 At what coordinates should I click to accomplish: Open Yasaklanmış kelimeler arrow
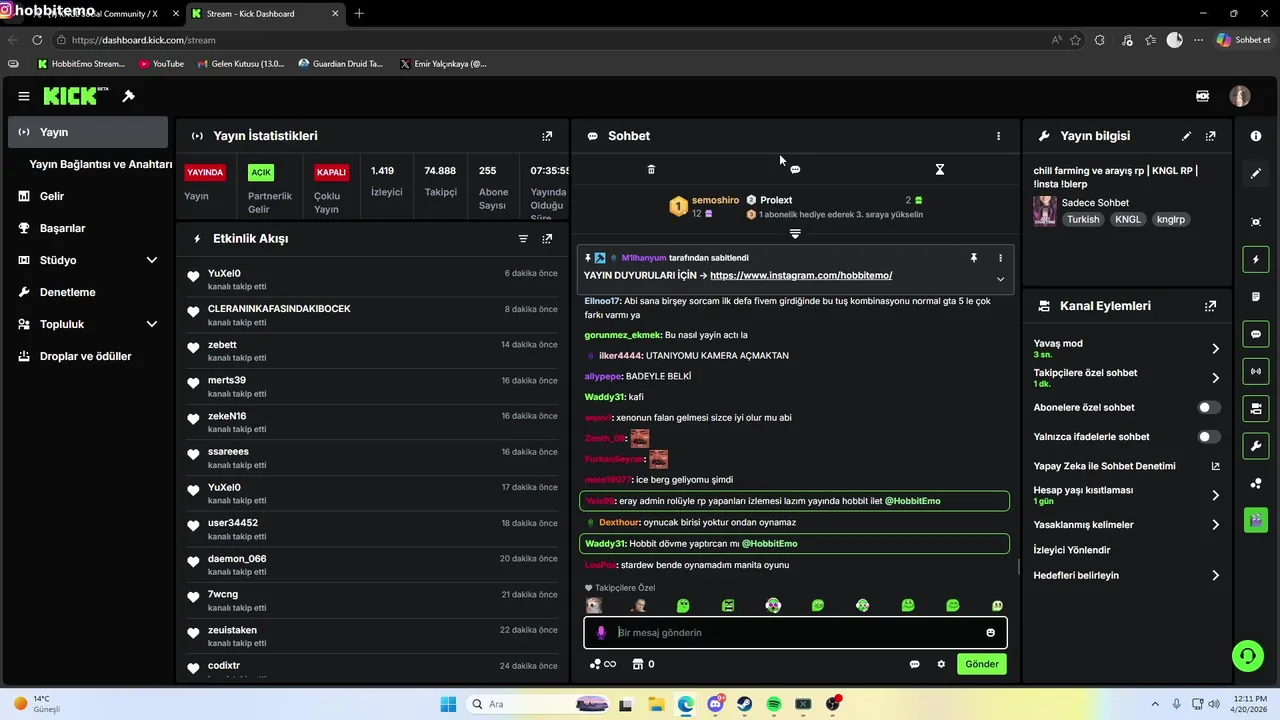click(x=1215, y=525)
